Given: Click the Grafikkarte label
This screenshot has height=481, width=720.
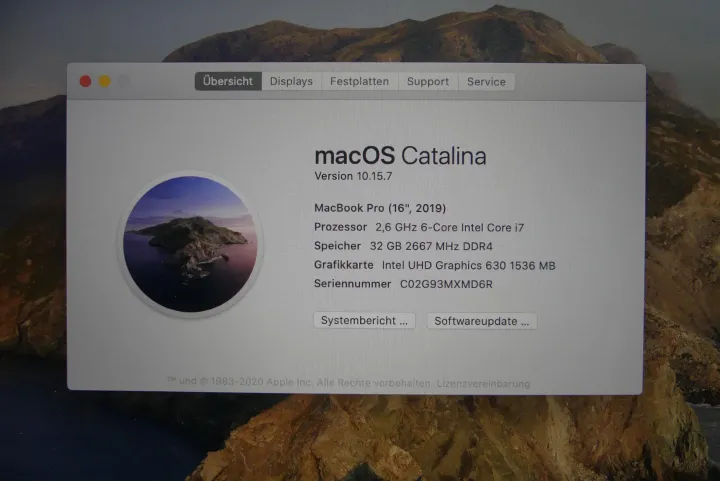Looking at the screenshot, I should [343, 265].
